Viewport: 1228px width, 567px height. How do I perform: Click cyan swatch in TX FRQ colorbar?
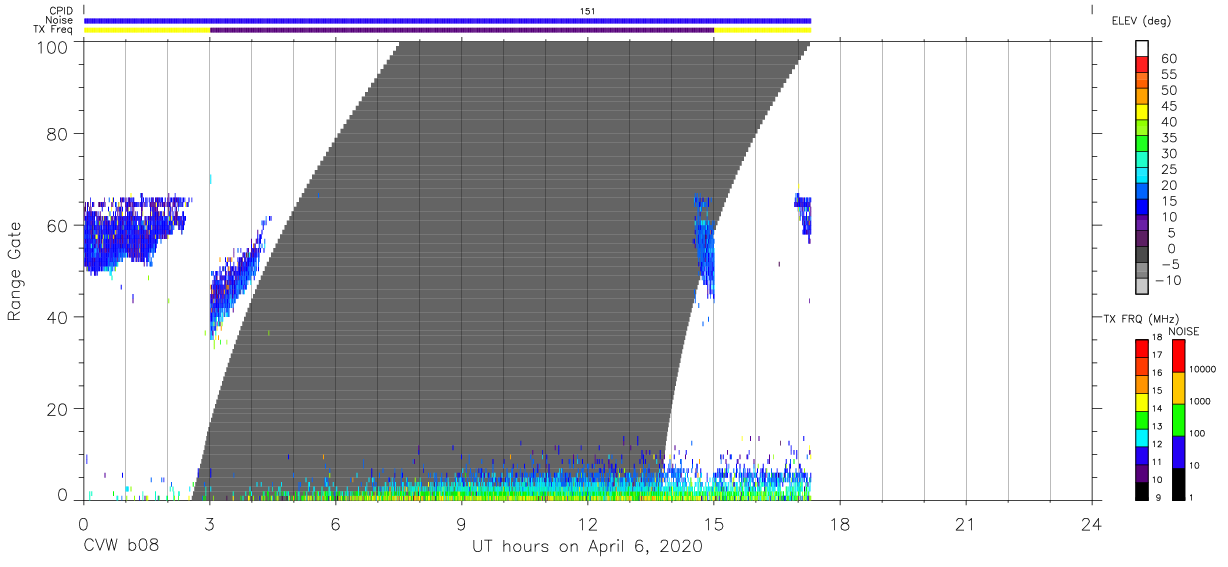(1143, 437)
